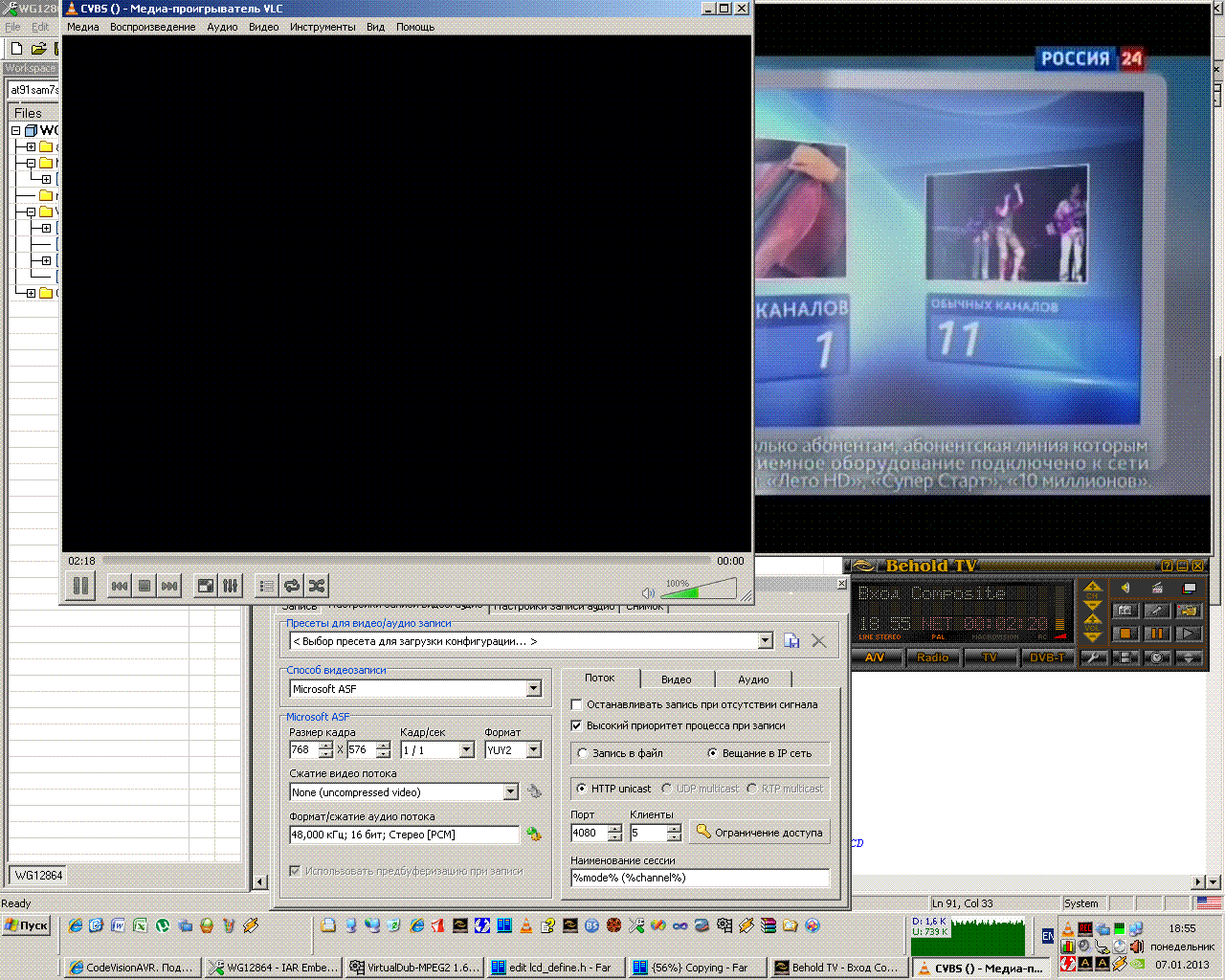Click the Behold TV scheduler clock icon
This screenshot has height=980, width=1225.
(x=1157, y=657)
